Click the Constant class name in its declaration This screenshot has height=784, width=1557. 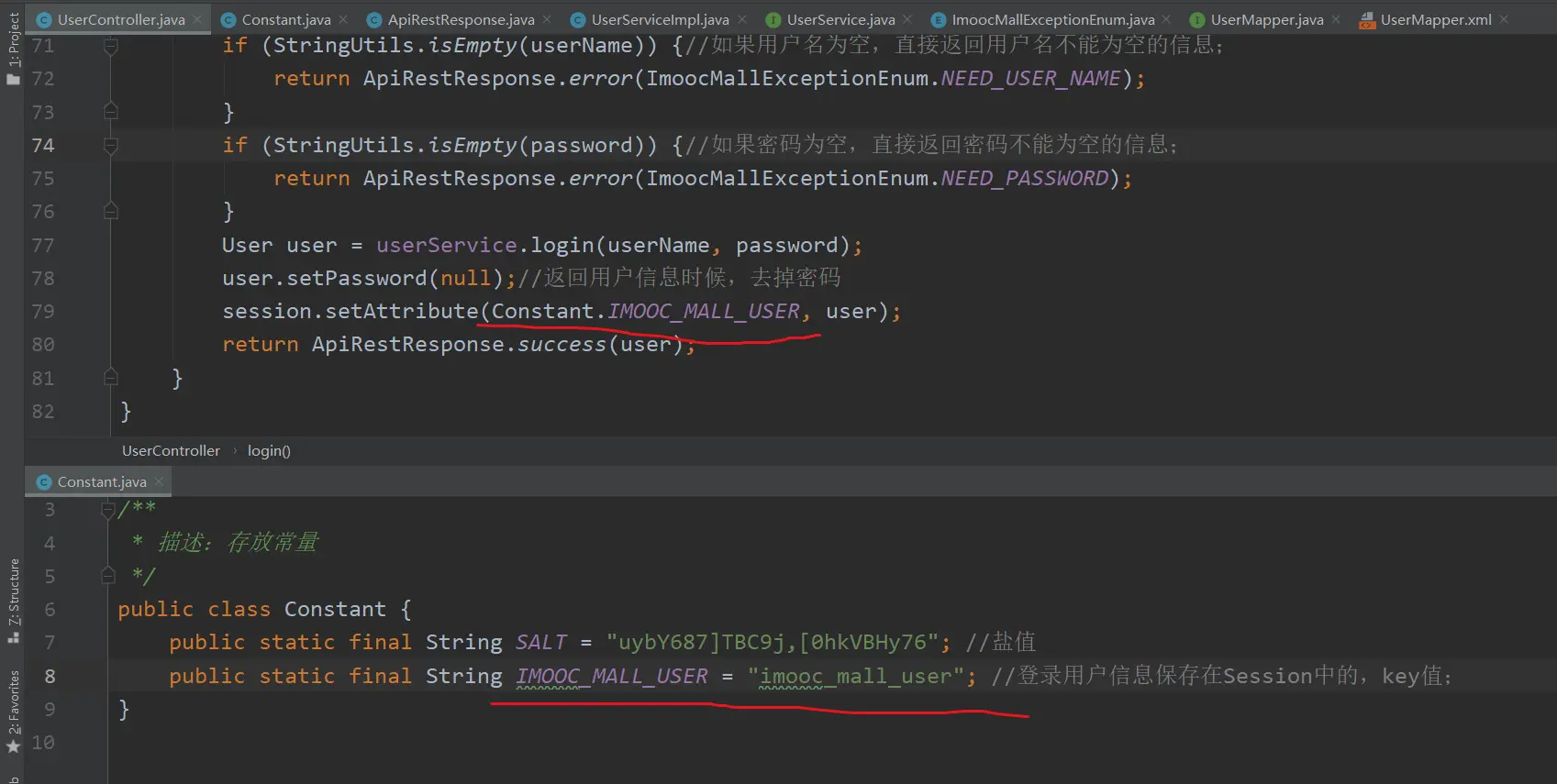[x=335, y=609]
